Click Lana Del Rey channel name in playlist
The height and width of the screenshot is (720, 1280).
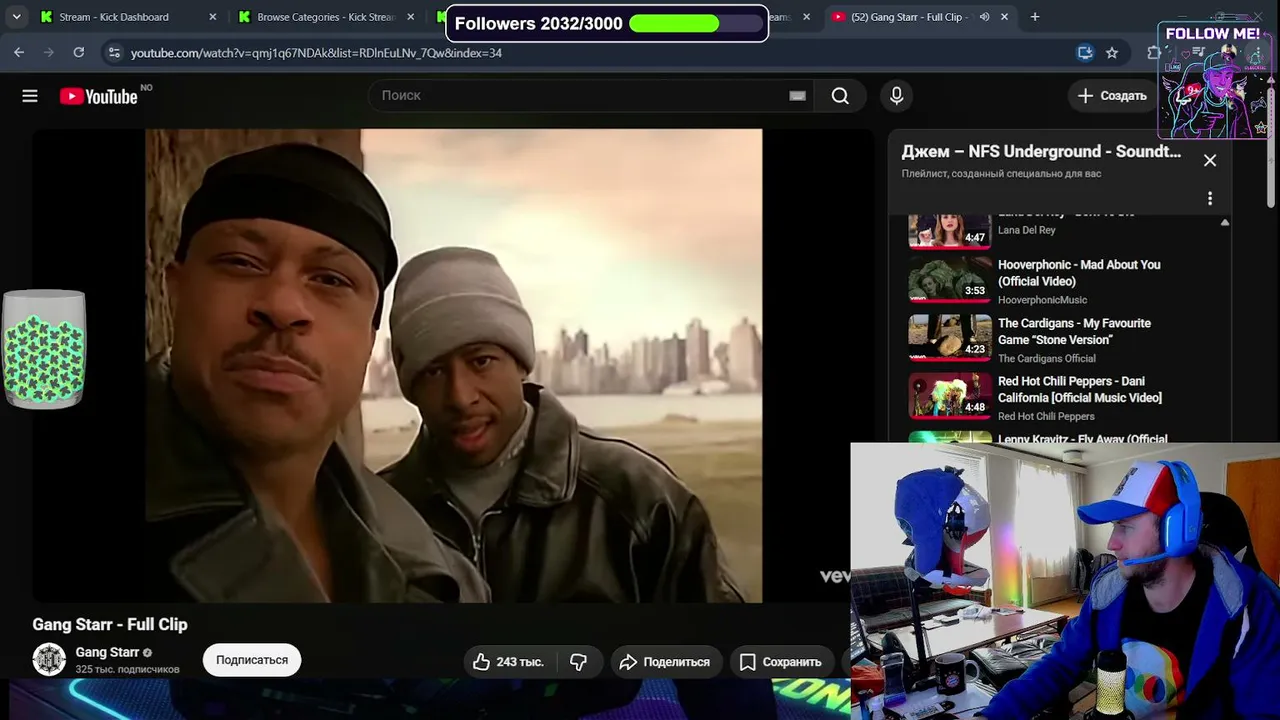pos(1027,230)
